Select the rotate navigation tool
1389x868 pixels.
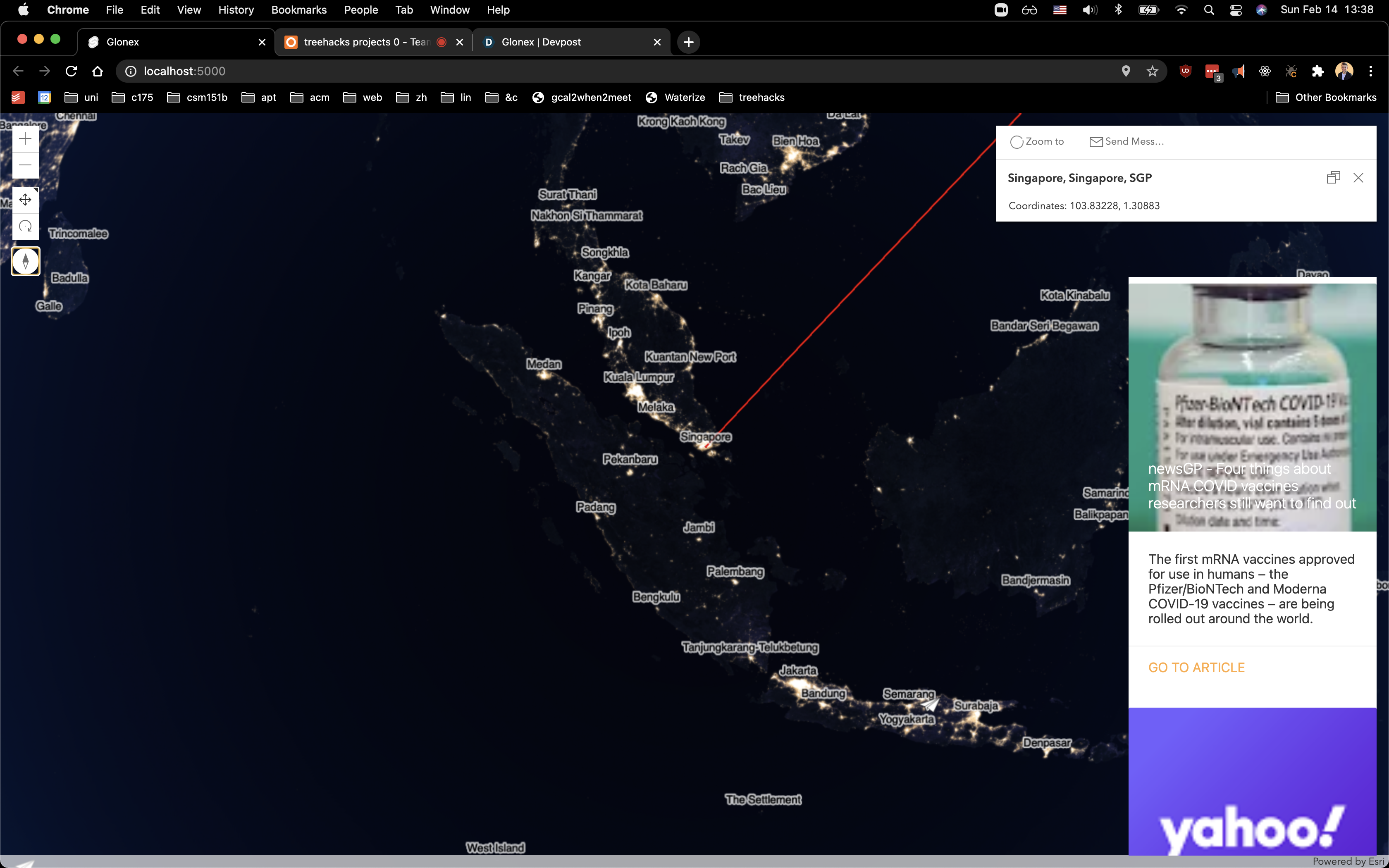(x=25, y=226)
